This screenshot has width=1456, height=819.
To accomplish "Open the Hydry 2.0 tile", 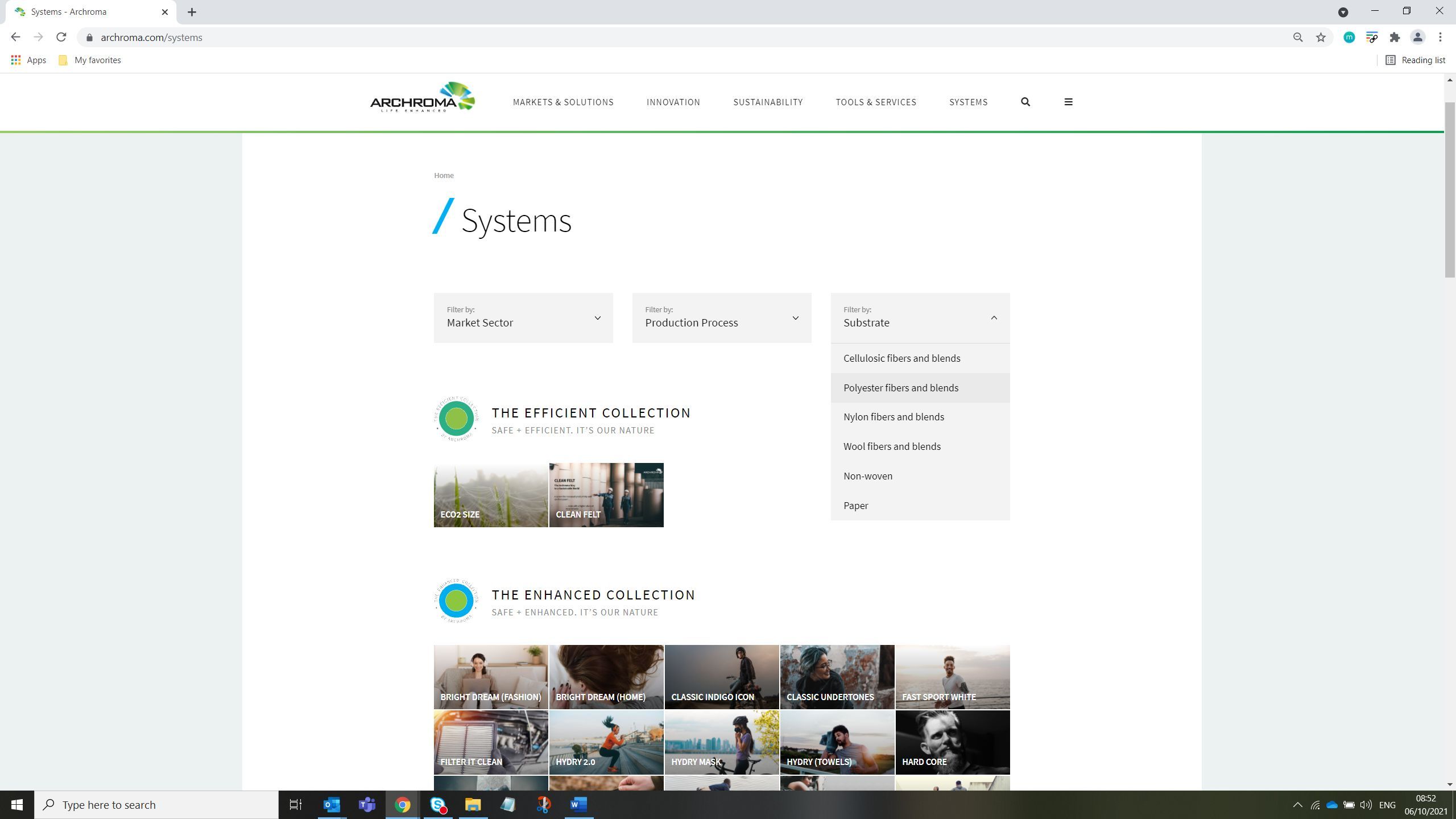I will [x=606, y=742].
